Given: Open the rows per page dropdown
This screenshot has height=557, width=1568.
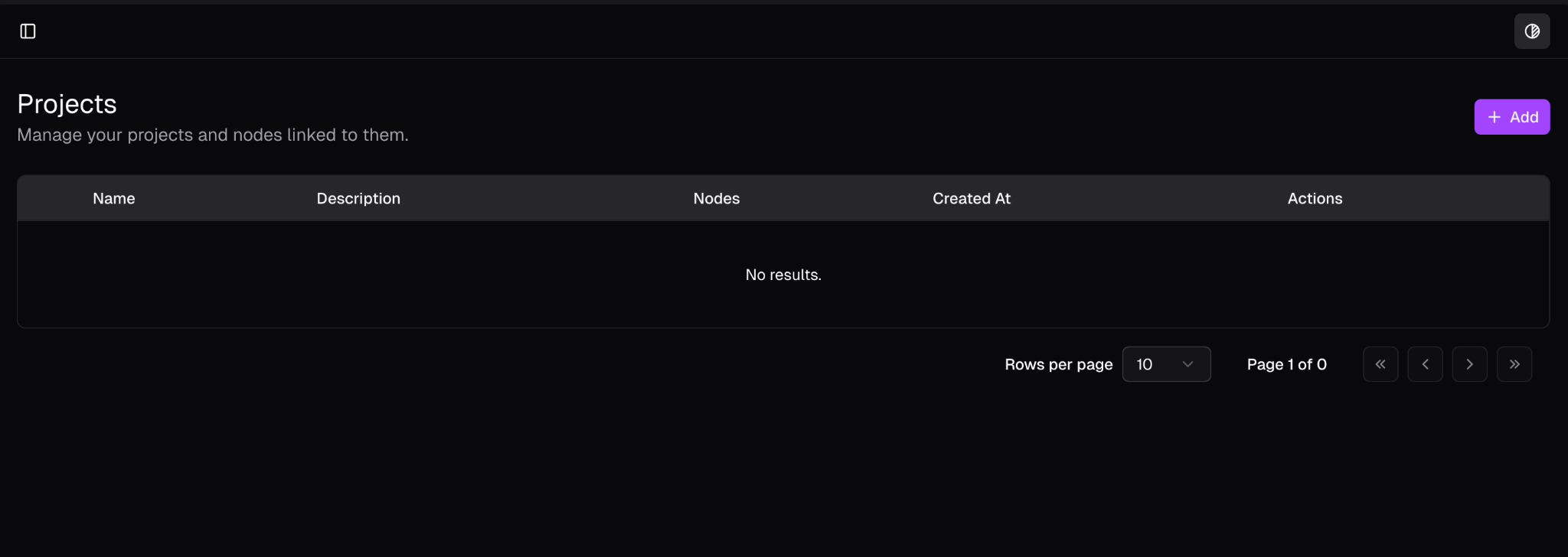Looking at the screenshot, I should click(x=1165, y=364).
